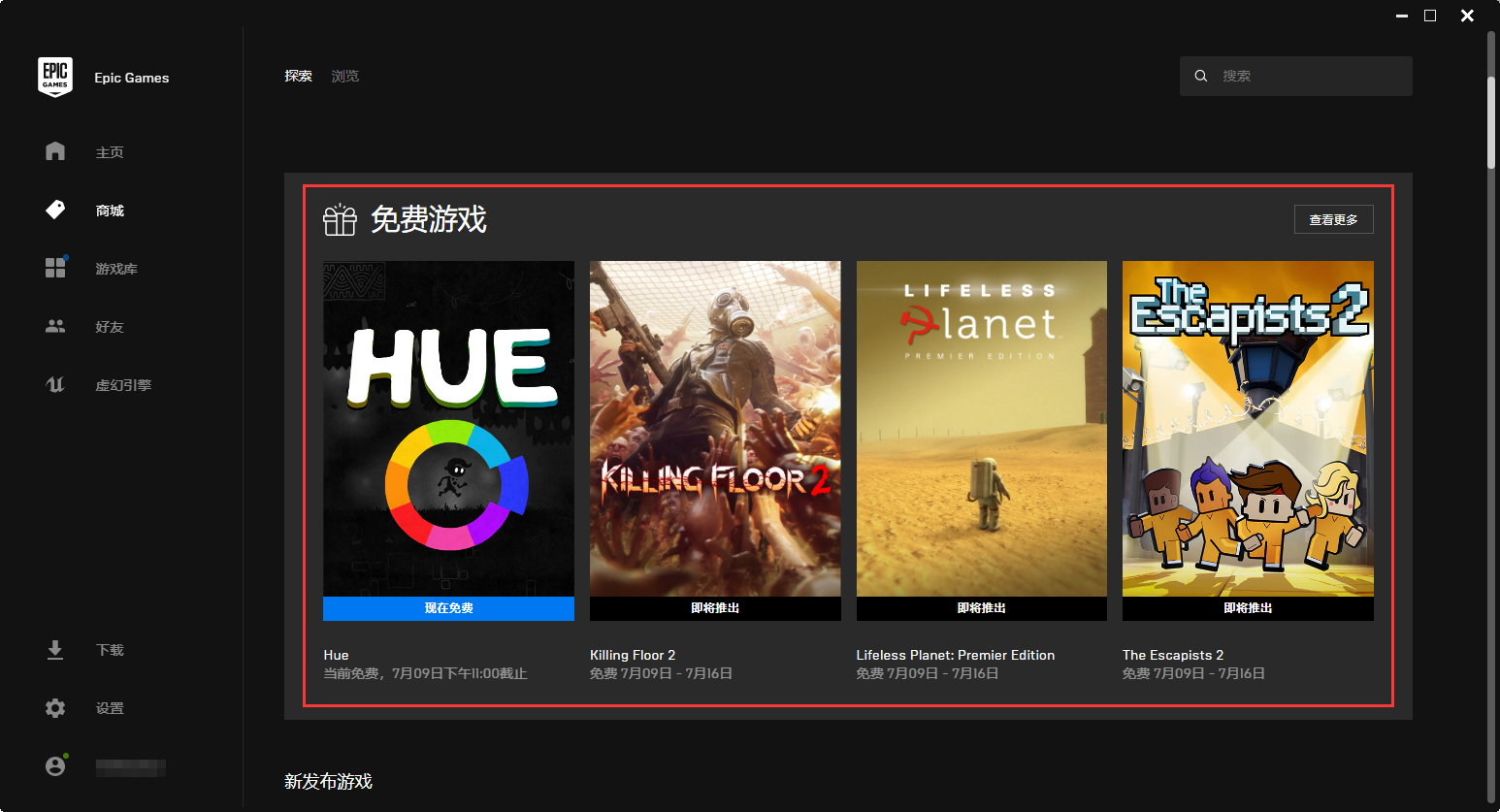This screenshot has height=812, width=1500.
Task: Maximize the Epic Games launcher window
Action: (x=1430, y=16)
